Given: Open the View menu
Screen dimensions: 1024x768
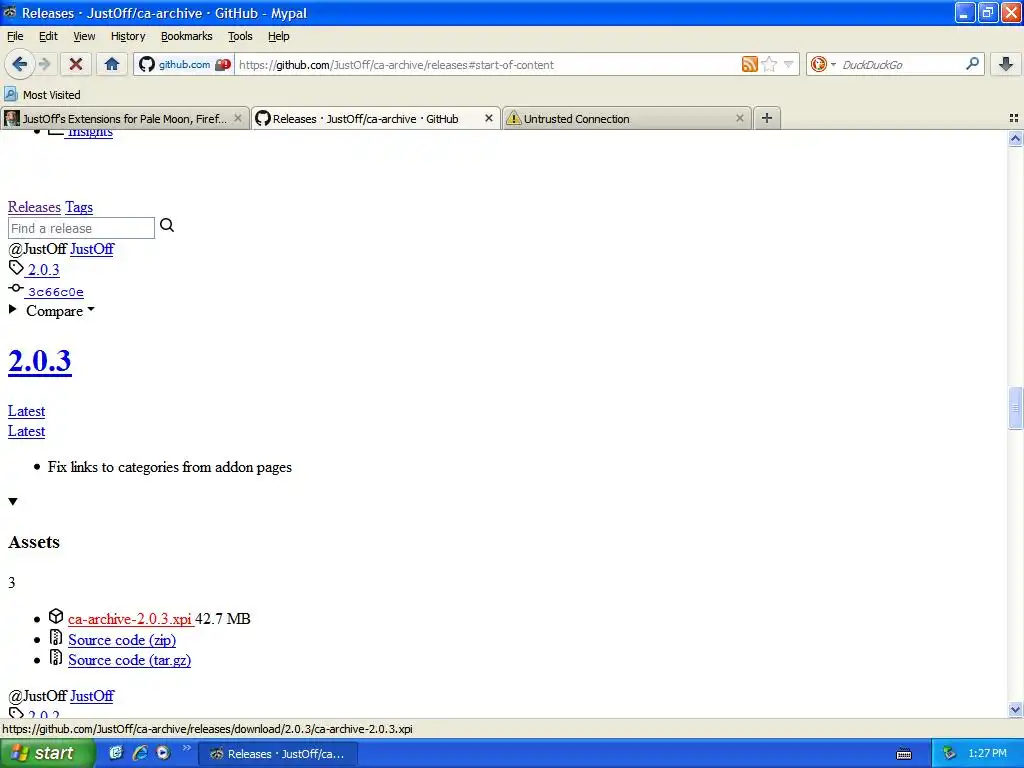Looking at the screenshot, I should (x=84, y=36).
